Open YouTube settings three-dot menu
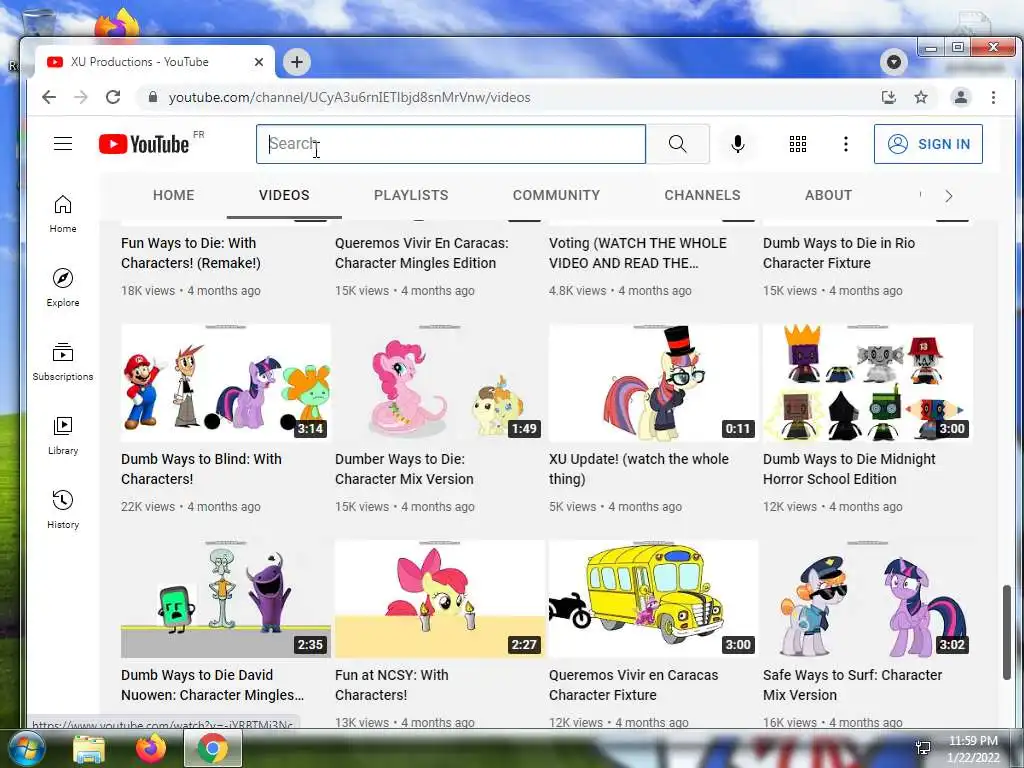1024x768 pixels. (x=846, y=144)
